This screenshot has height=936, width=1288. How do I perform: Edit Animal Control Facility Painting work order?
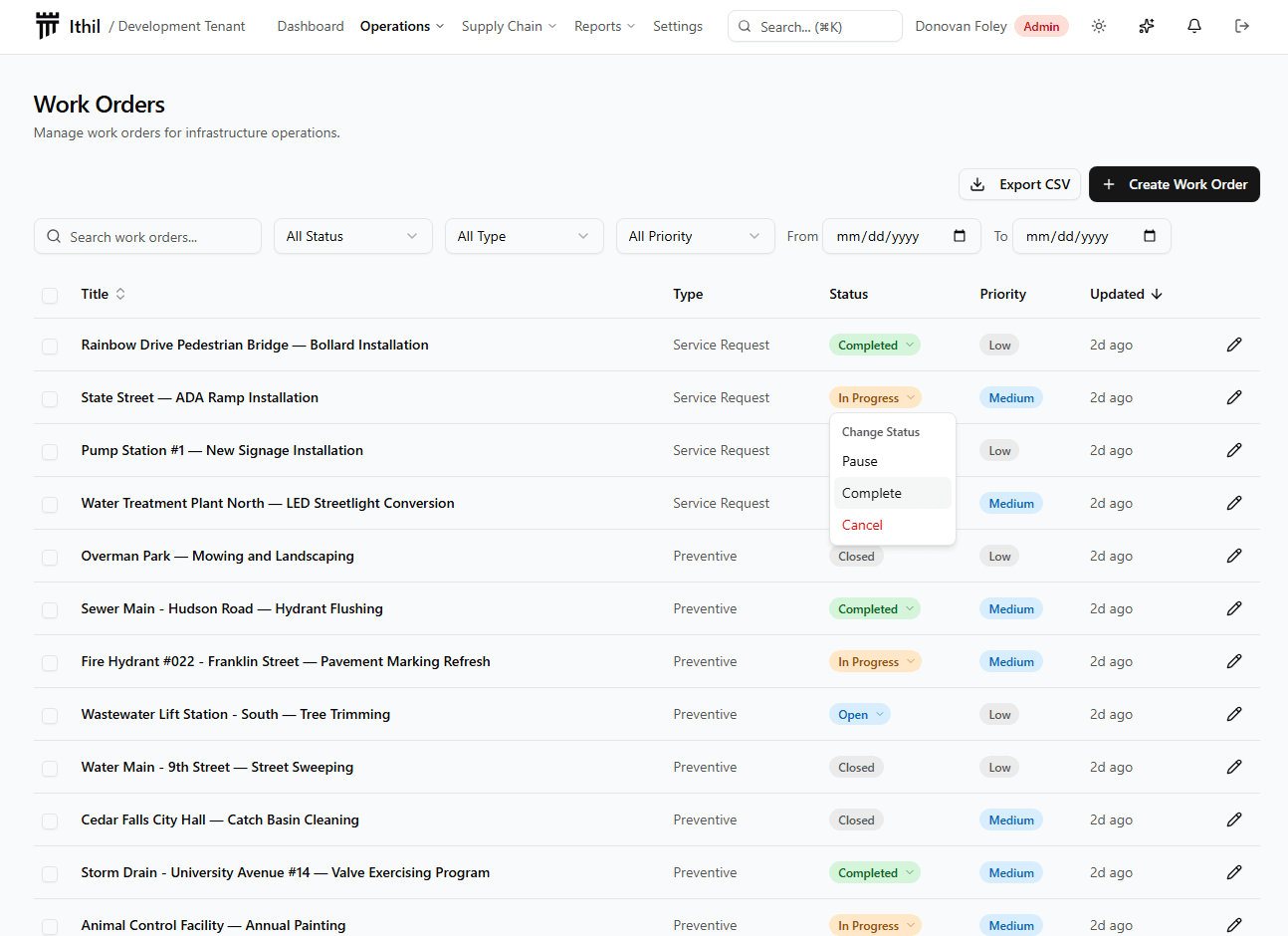pos(1234,925)
